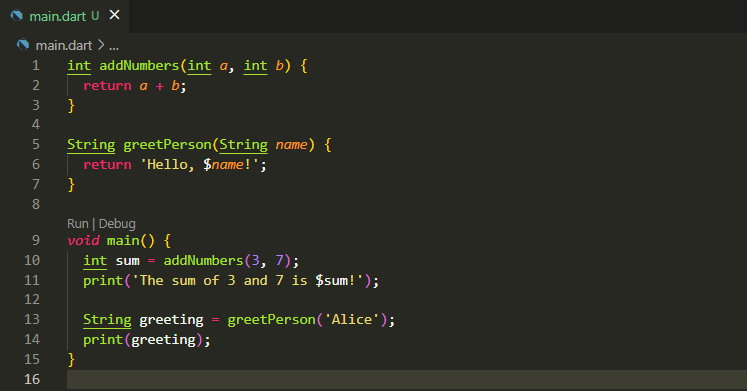Click the closing brace on line 15
Screen dimensions: 747x391
point(71,360)
